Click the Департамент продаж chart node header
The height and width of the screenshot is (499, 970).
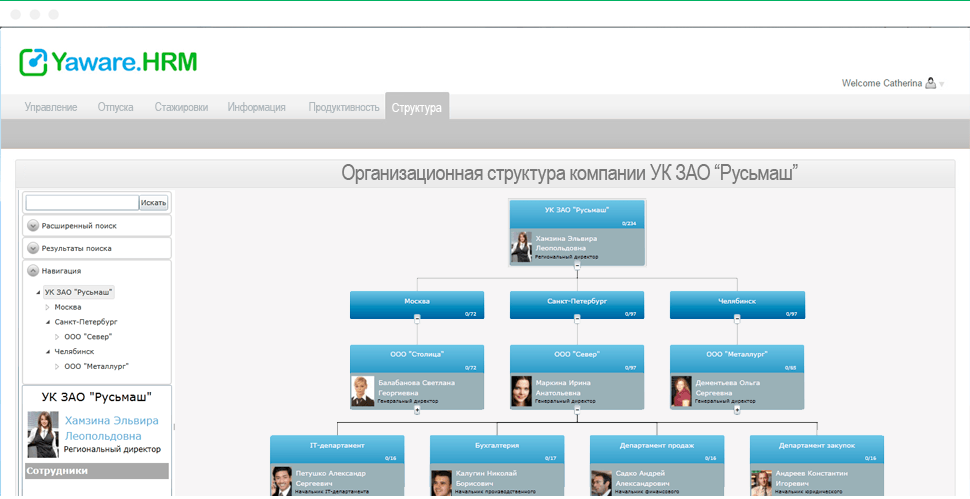tap(657, 450)
